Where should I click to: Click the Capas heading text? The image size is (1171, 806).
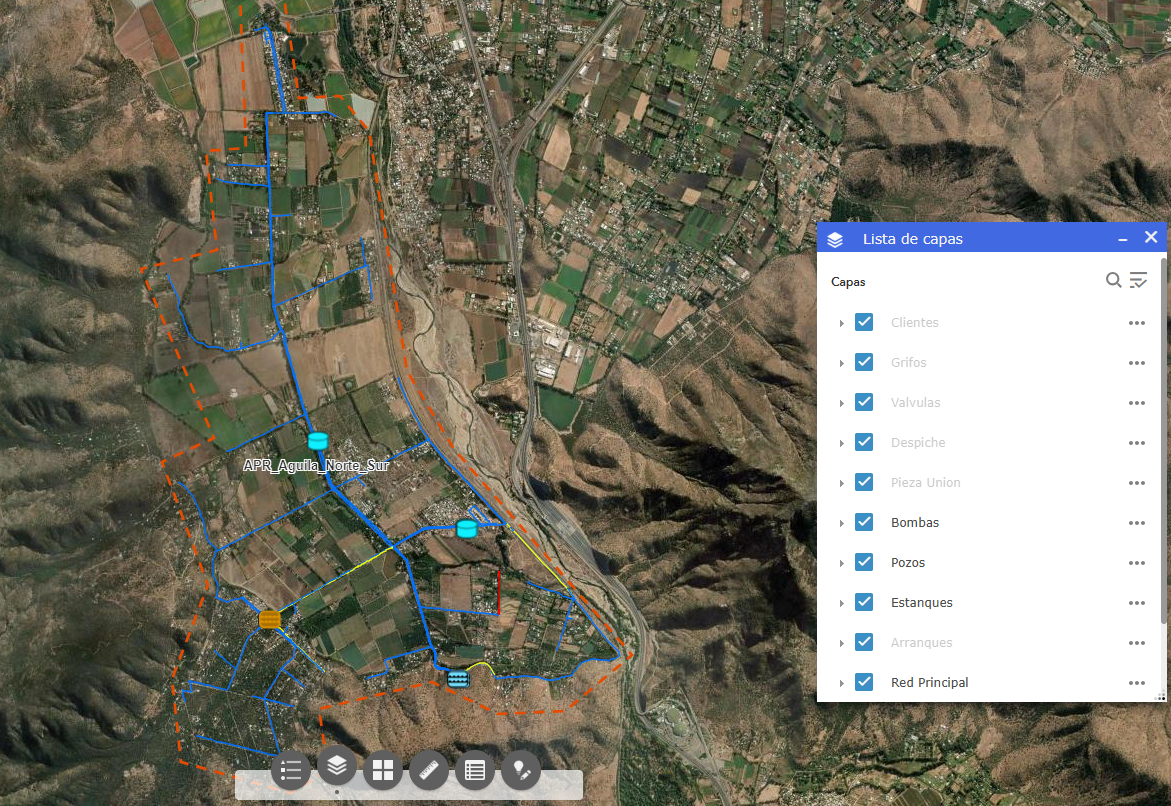[x=848, y=282]
